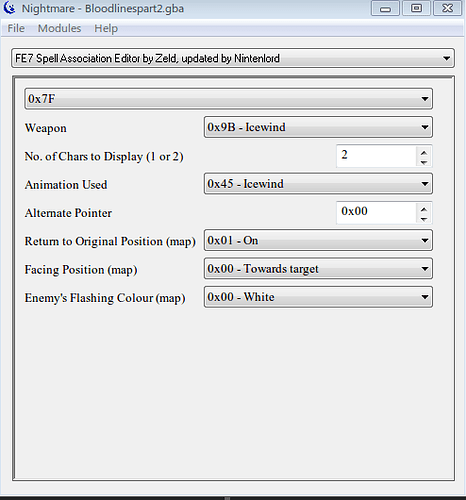Open the Weapon dropdown showing Icewind
The image size is (466, 500).
318,127
